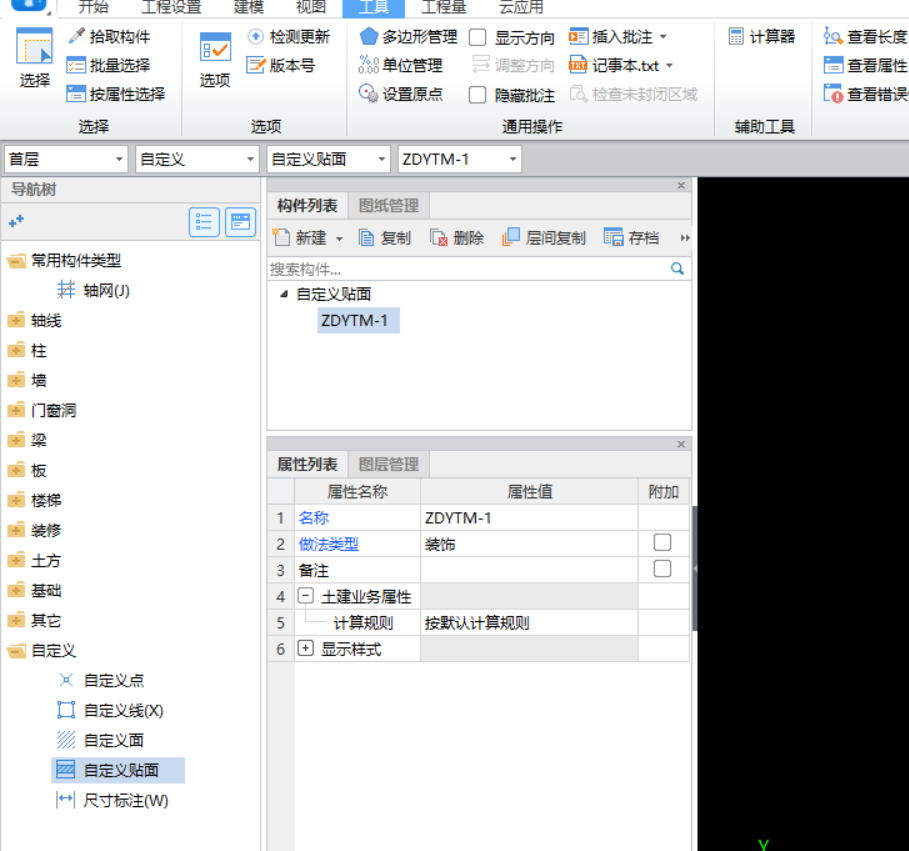
Task: Close the property list panel
Action: click(681, 444)
